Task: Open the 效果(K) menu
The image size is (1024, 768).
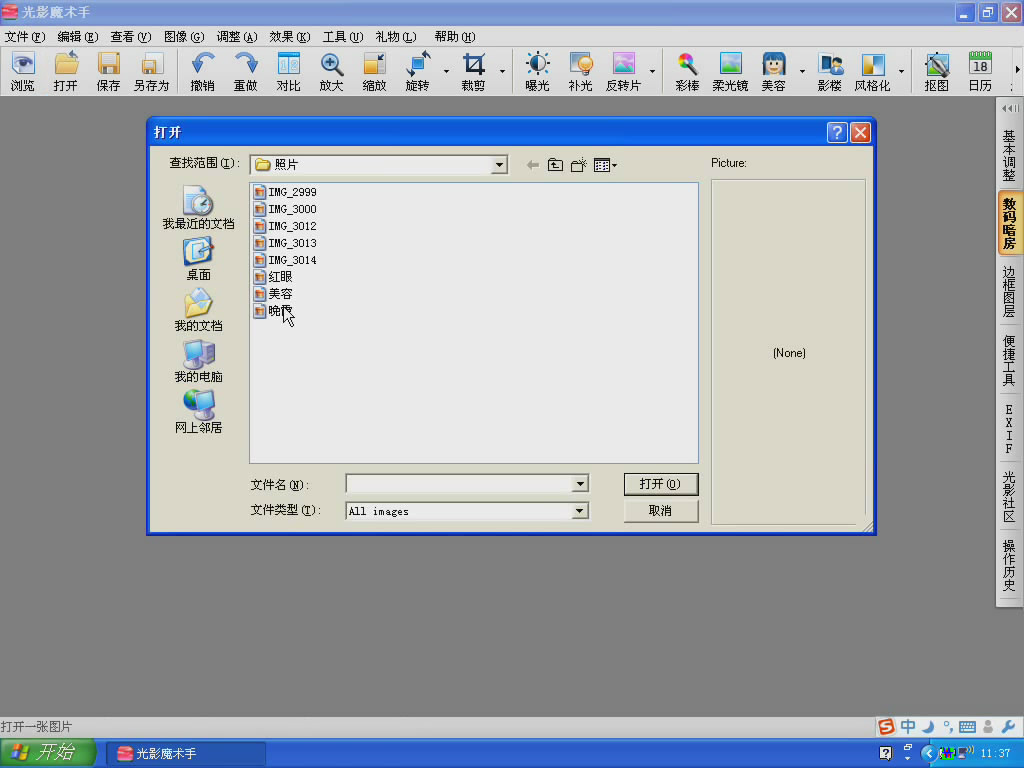Action: click(x=289, y=37)
